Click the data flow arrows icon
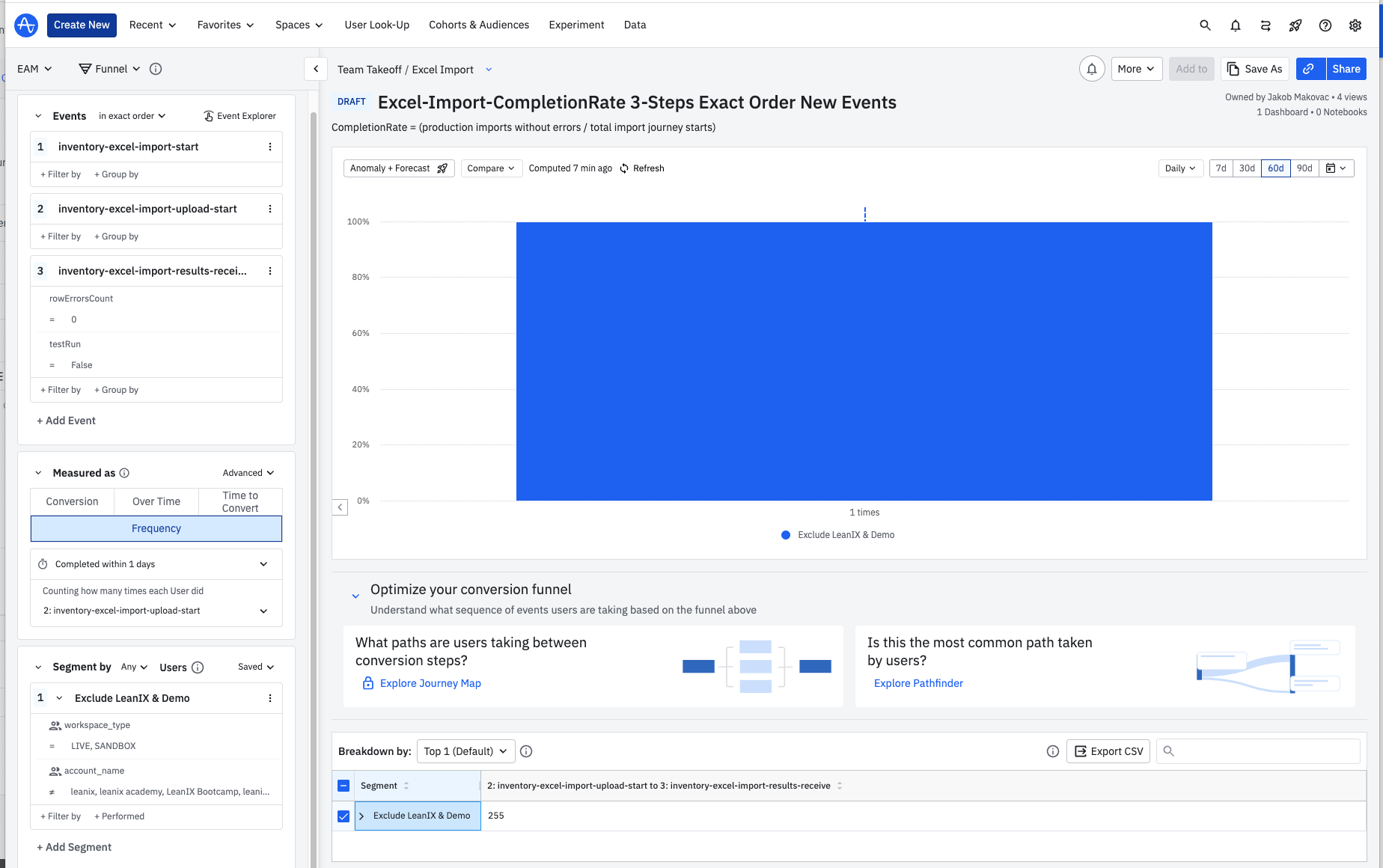This screenshot has height=868, width=1383. click(1265, 25)
